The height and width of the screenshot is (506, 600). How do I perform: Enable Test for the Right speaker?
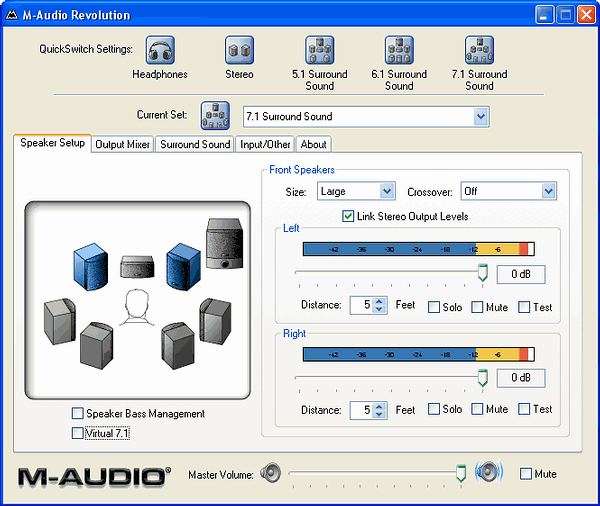524,409
